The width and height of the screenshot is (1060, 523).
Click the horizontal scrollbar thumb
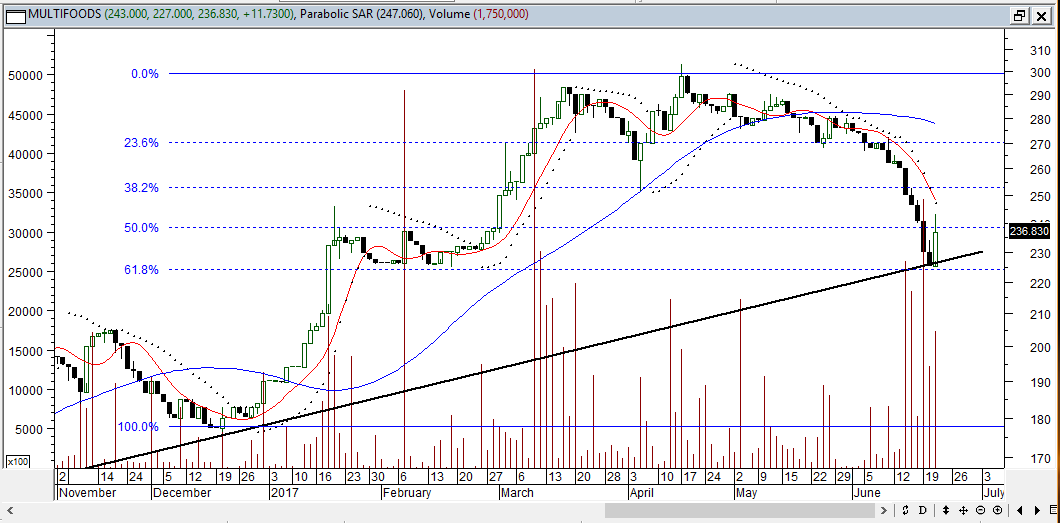pyautogui.click(x=740, y=510)
